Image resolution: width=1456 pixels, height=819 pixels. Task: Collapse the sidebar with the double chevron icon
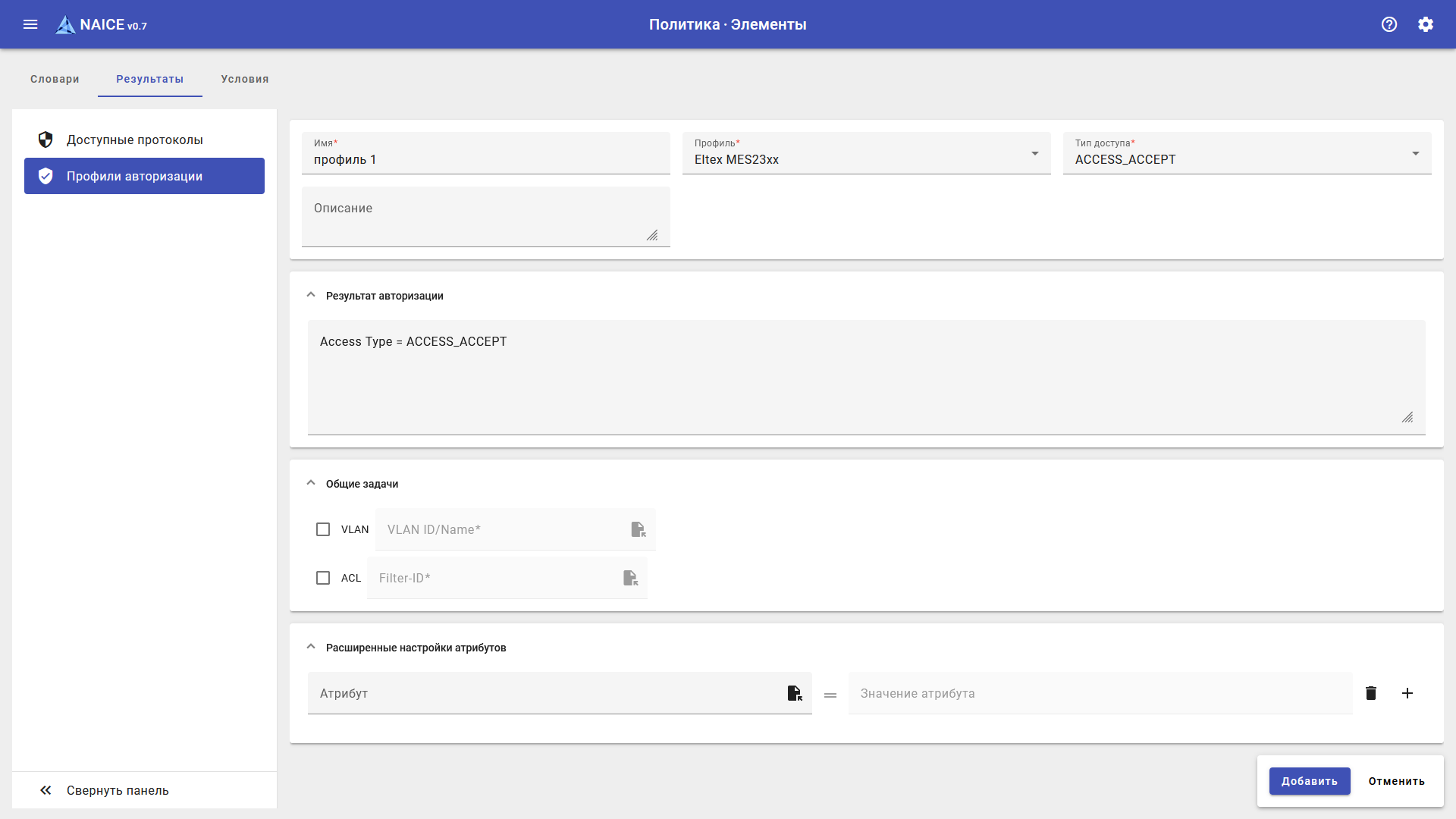[x=45, y=790]
